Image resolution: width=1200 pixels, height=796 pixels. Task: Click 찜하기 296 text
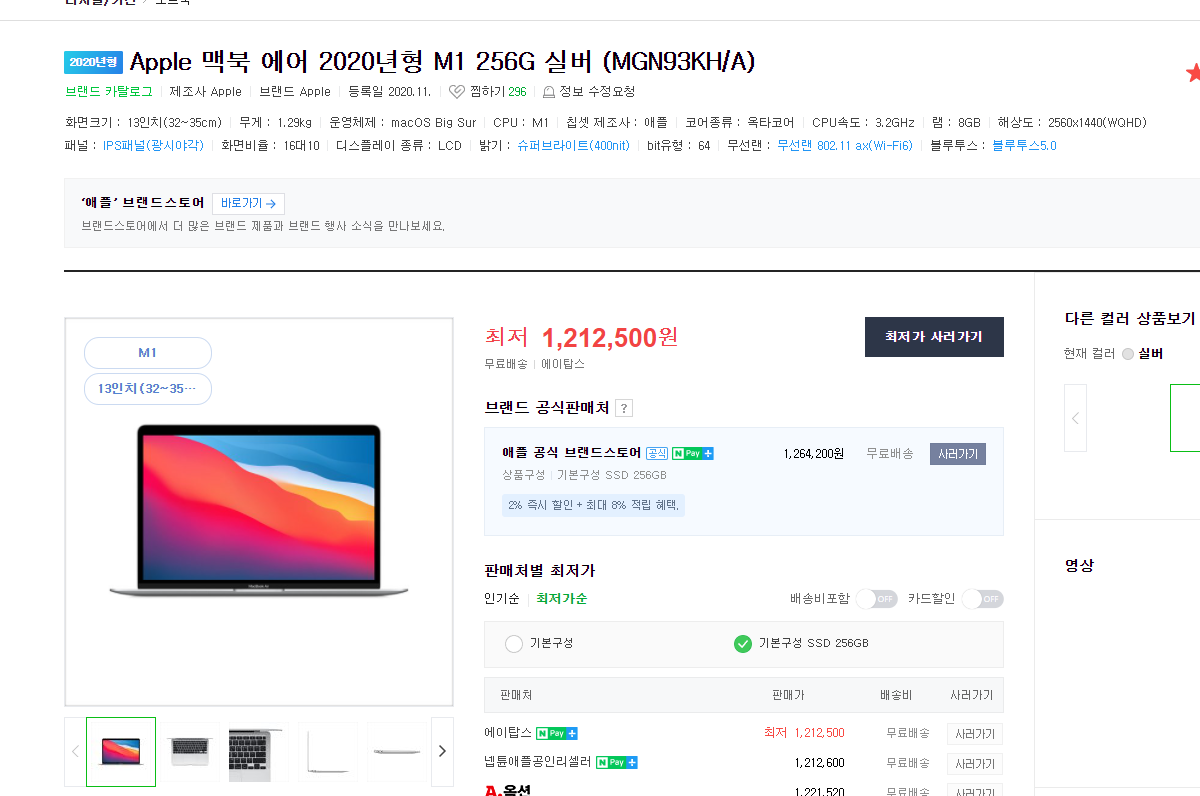pyautogui.click(x=497, y=92)
